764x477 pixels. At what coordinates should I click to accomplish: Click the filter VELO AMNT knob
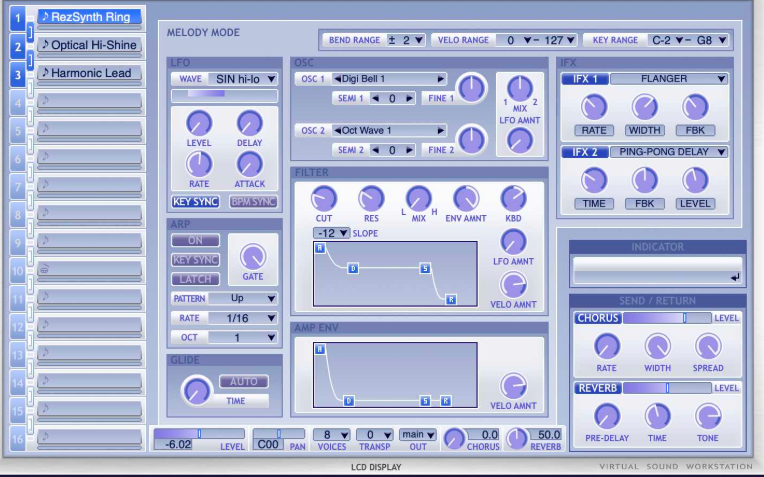[514, 285]
